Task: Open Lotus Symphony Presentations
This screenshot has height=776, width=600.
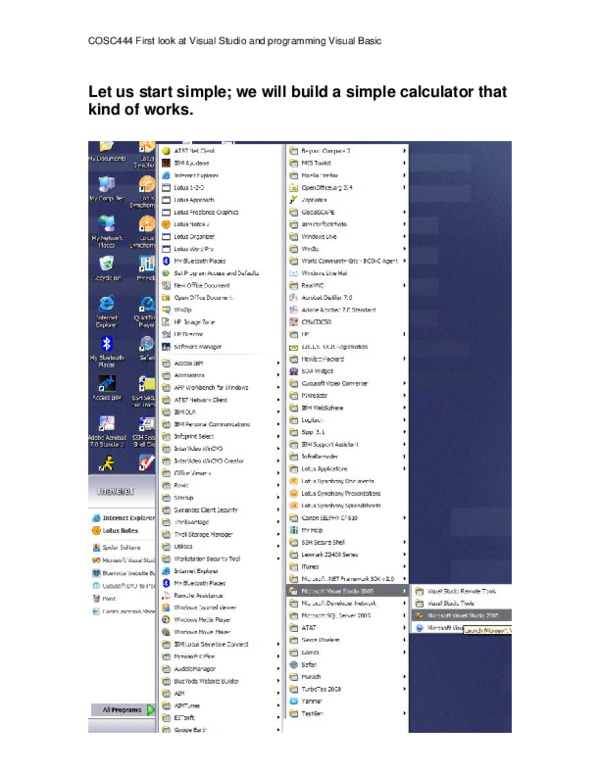Action: pos(335,493)
